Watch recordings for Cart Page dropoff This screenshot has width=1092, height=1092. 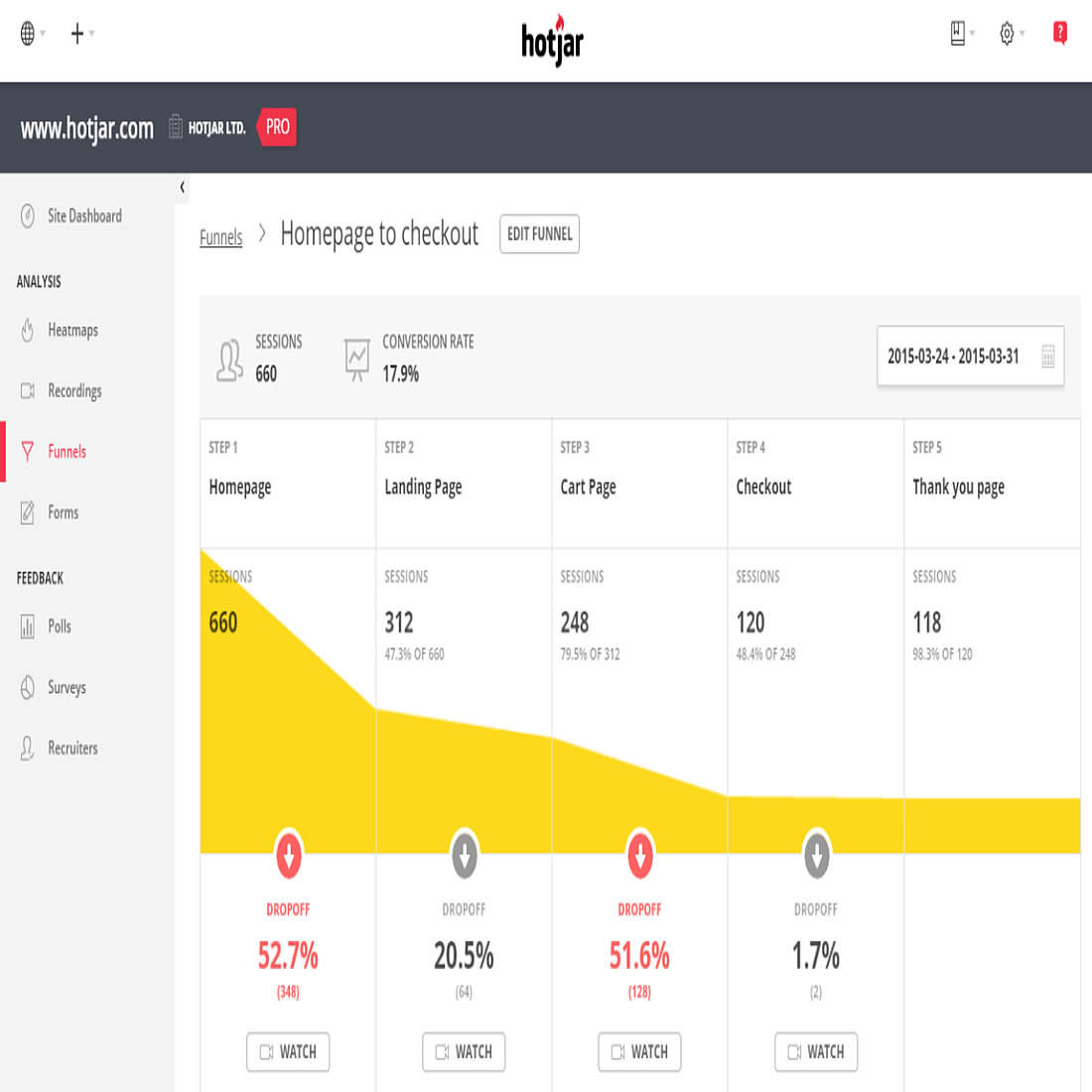[639, 1051]
